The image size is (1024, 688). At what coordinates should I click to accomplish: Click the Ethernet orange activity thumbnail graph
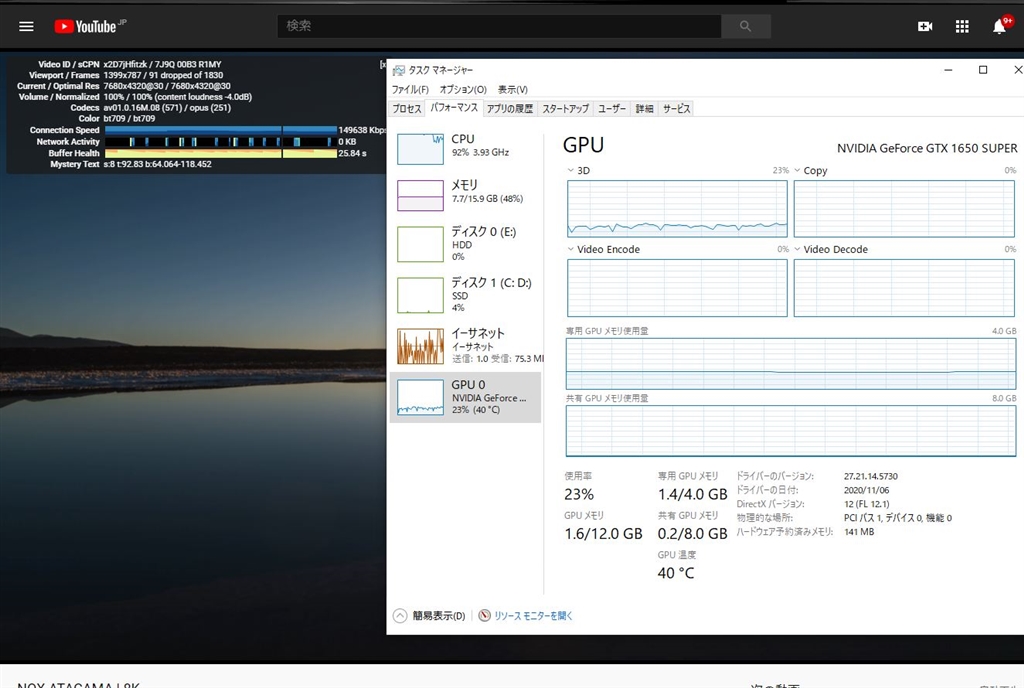click(x=421, y=346)
